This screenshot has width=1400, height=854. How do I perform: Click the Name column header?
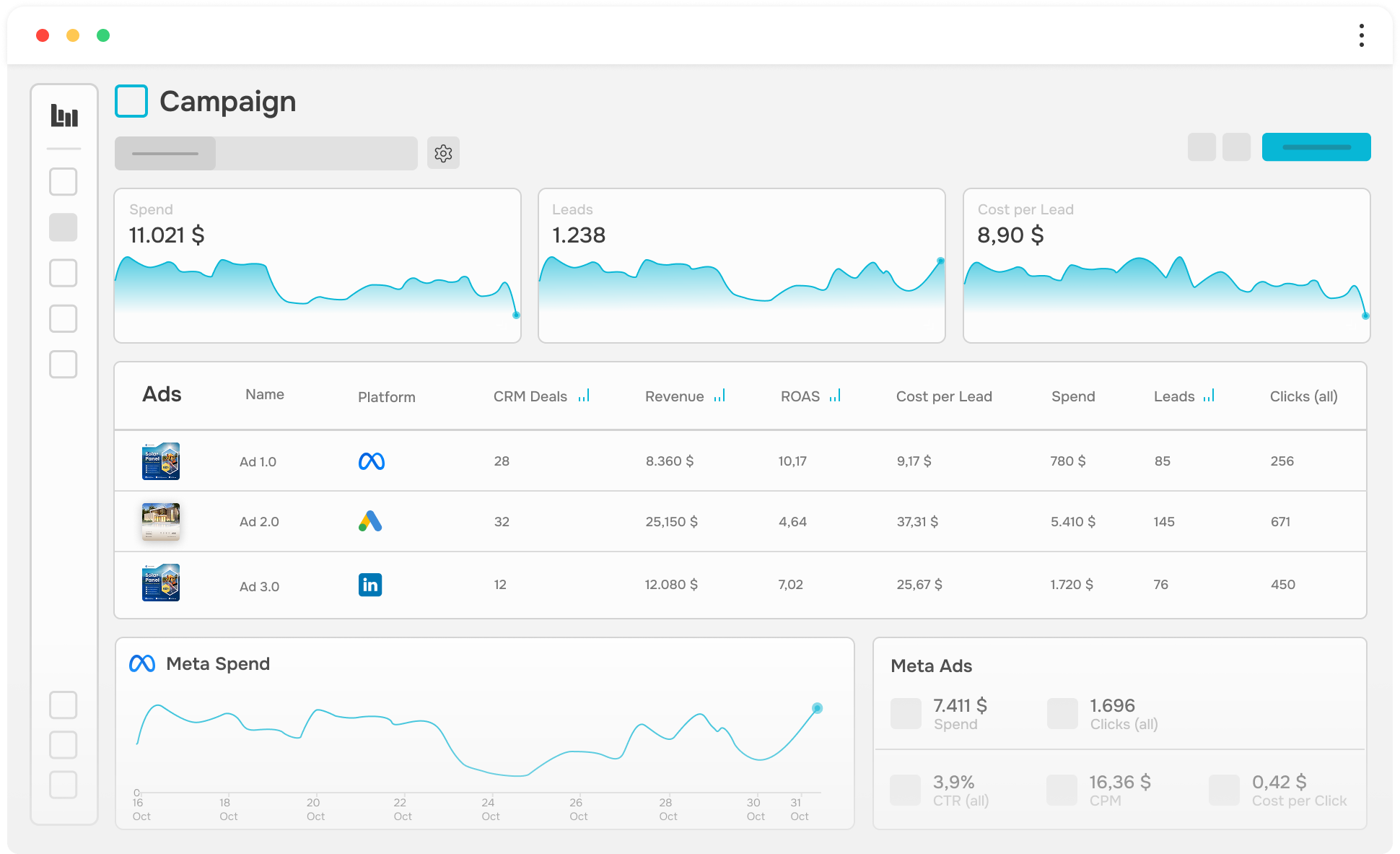coord(265,394)
